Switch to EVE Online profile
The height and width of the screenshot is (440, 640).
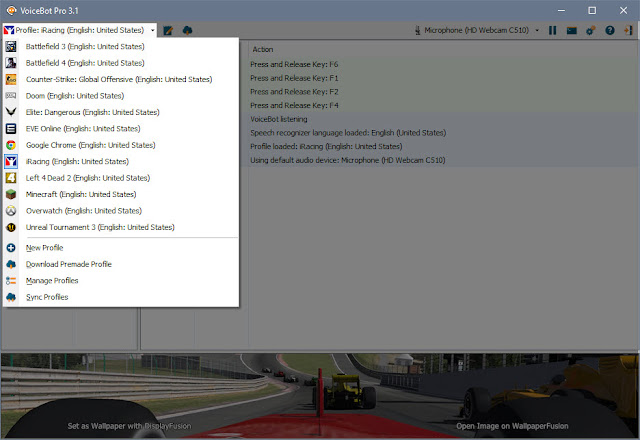(x=120, y=129)
